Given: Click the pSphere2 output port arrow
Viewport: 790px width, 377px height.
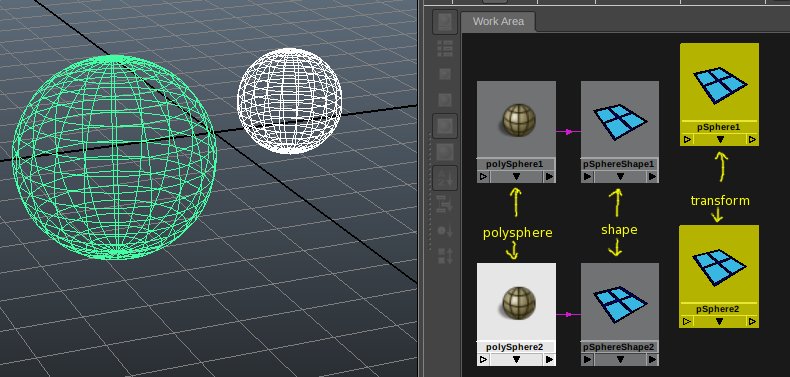Looking at the screenshot, I should [x=752, y=322].
